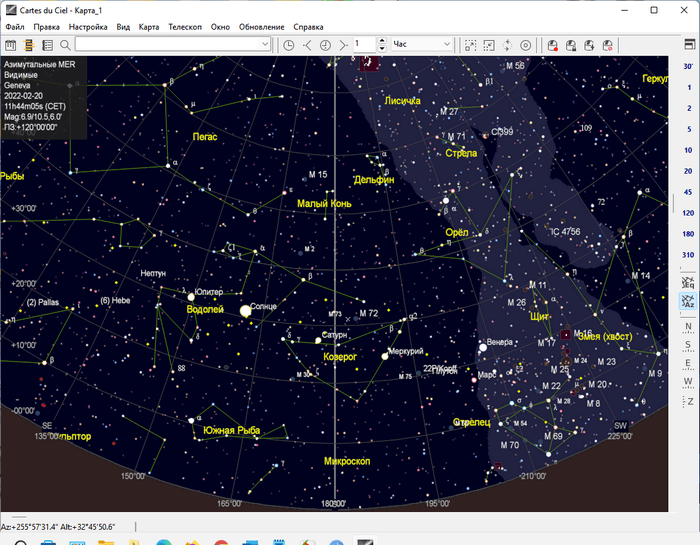Viewport: 700px width, 545px height.
Task: Set field of view to 5 degrees
Action: click(x=689, y=129)
